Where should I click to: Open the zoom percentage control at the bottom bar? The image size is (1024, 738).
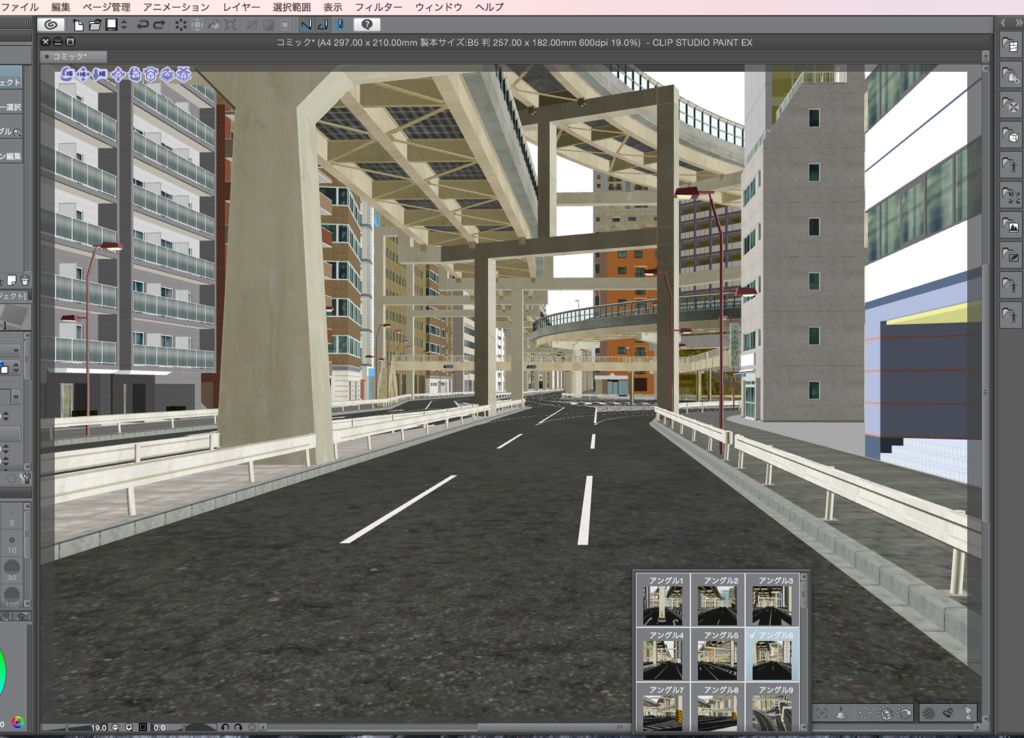(x=100, y=729)
